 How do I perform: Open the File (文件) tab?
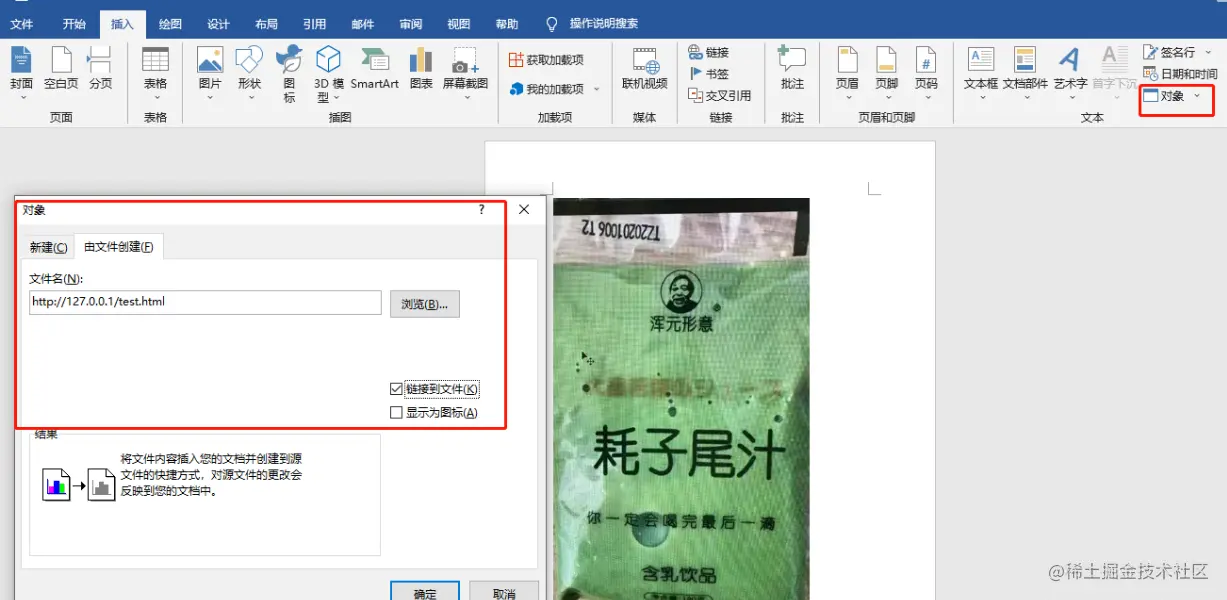point(22,24)
